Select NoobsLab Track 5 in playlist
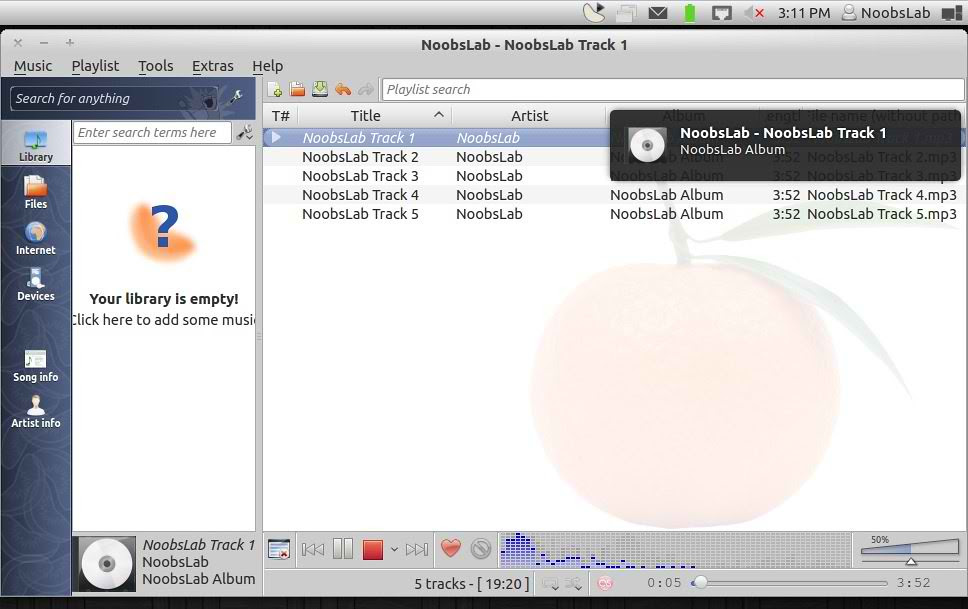 coord(613,214)
